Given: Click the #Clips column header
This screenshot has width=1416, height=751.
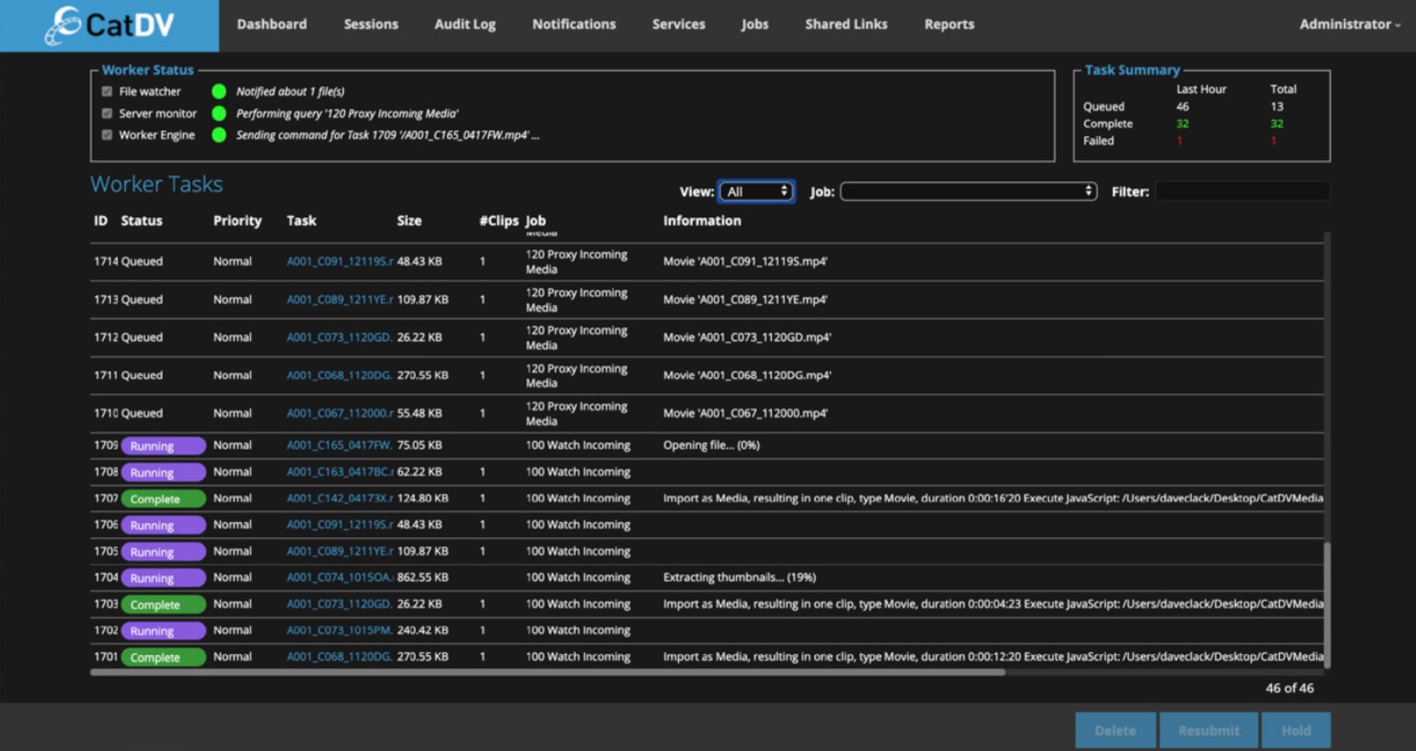Looking at the screenshot, I should click(499, 221).
